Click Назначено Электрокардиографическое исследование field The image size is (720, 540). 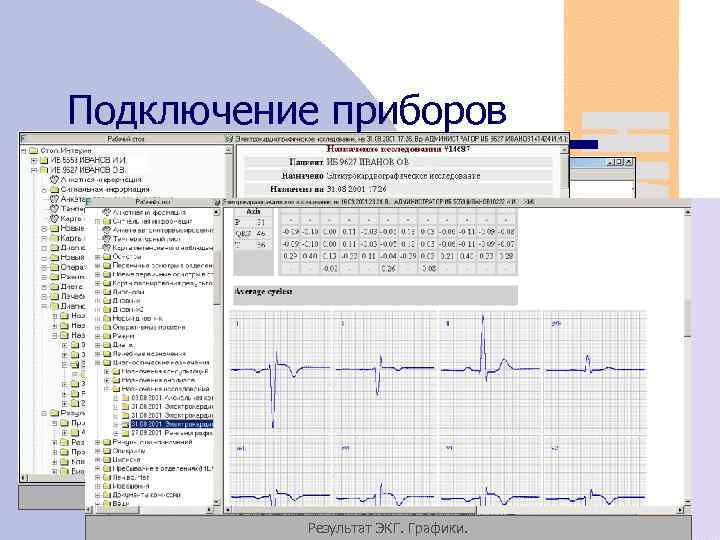coord(399,176)
